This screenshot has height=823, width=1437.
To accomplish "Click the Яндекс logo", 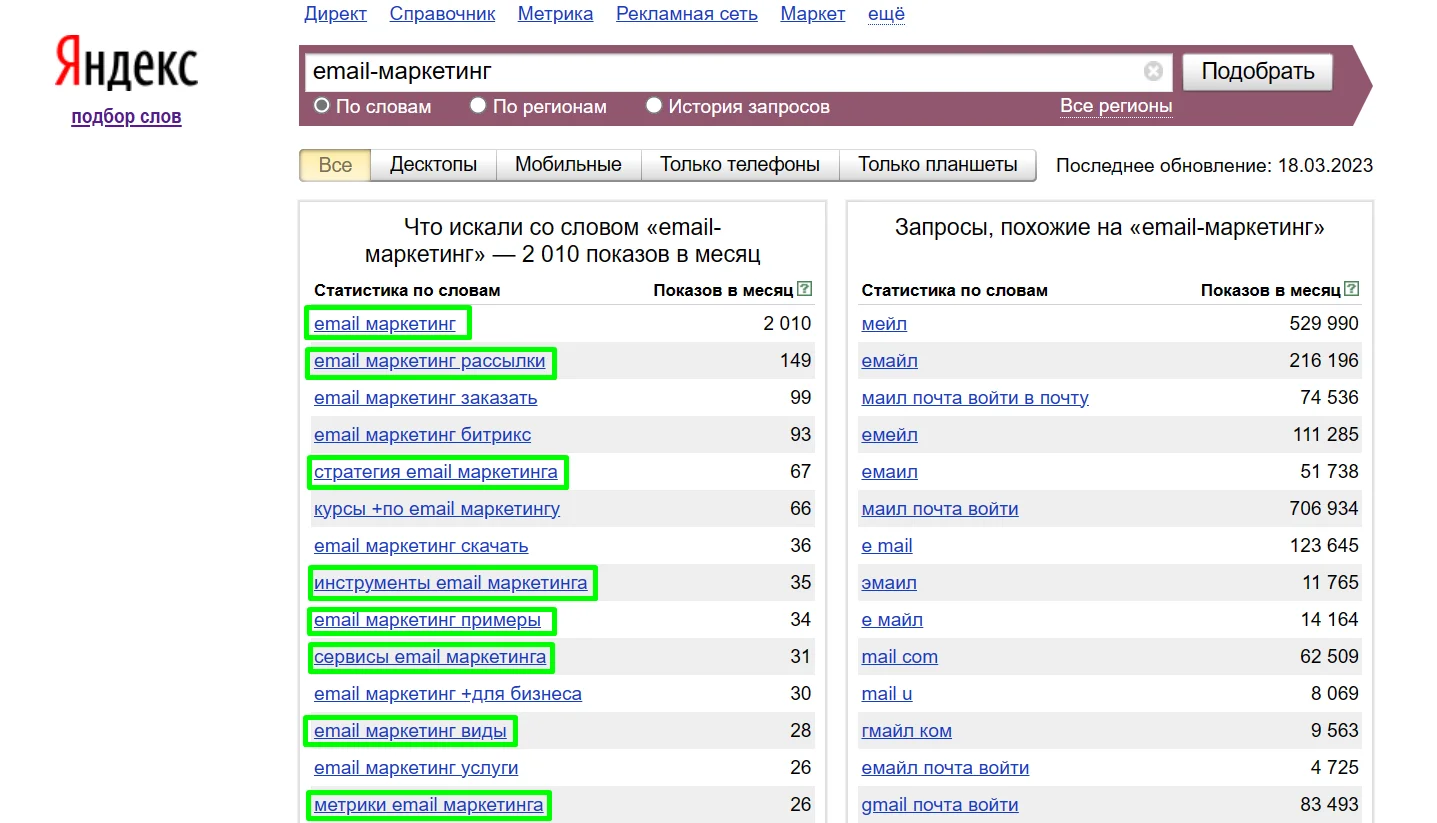I will coord(126,64).
